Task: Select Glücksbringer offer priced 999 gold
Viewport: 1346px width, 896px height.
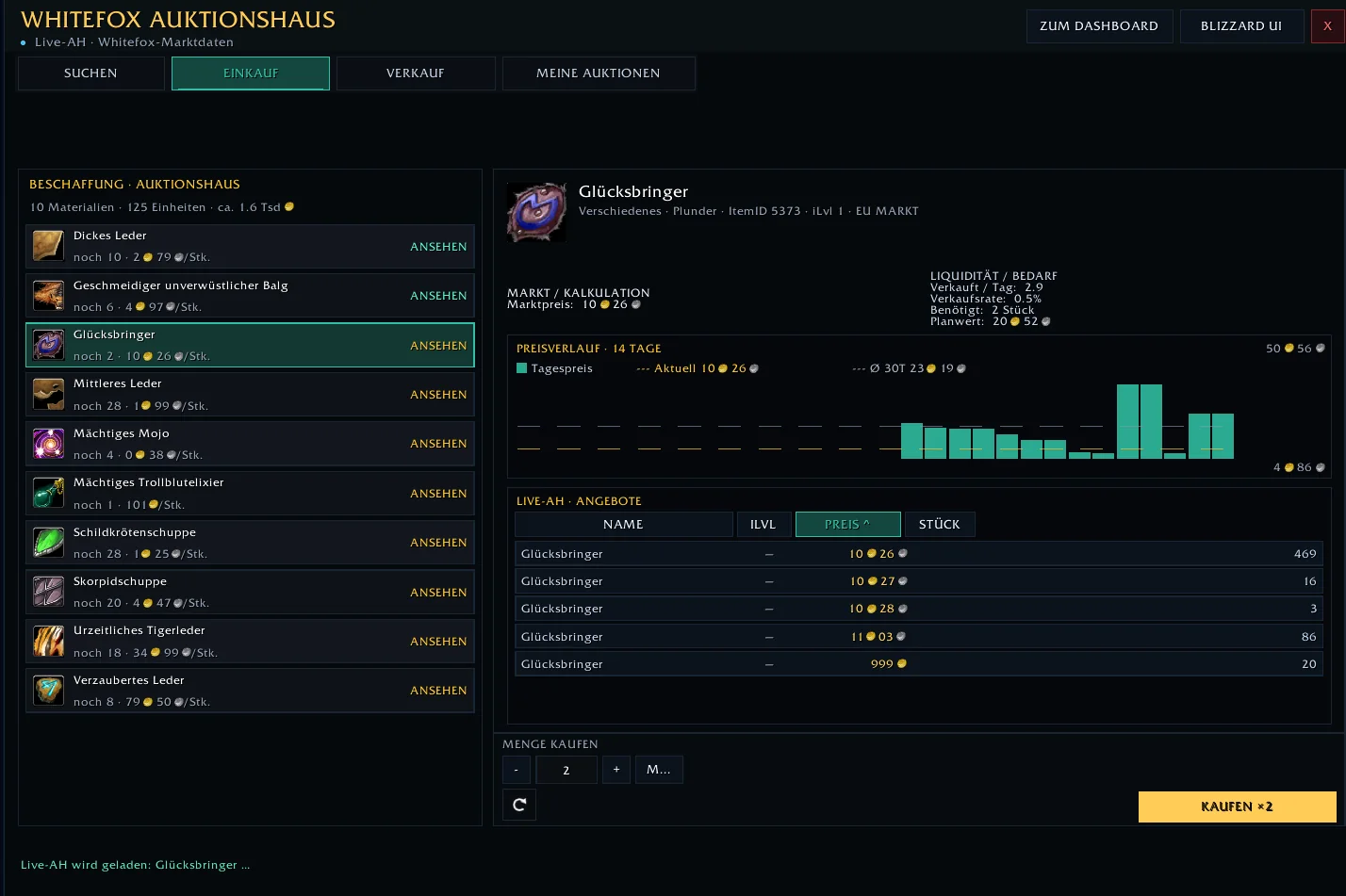Action: [x=919, y=664]
